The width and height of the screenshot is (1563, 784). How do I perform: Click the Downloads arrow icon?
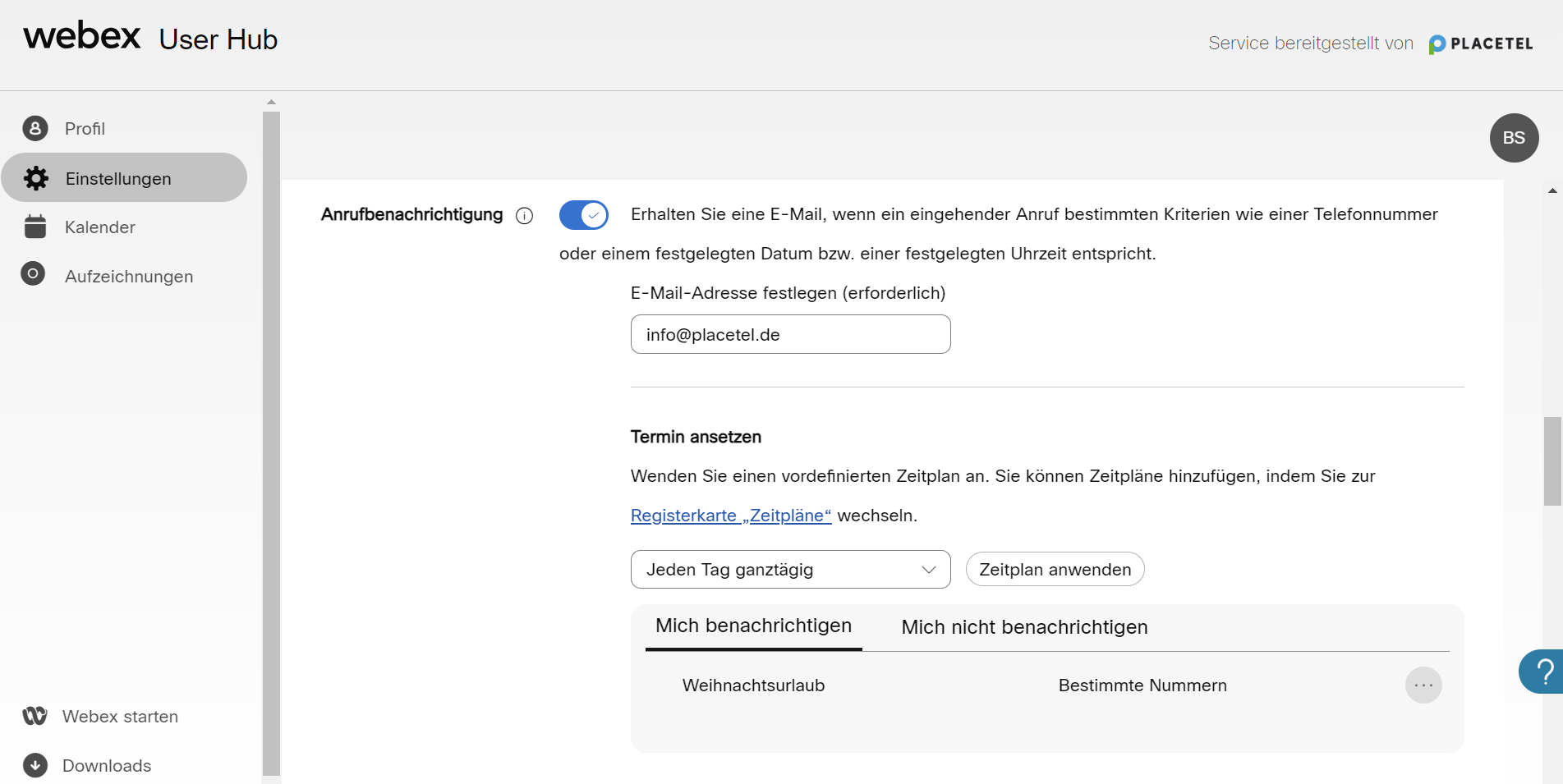coord(34,765)
